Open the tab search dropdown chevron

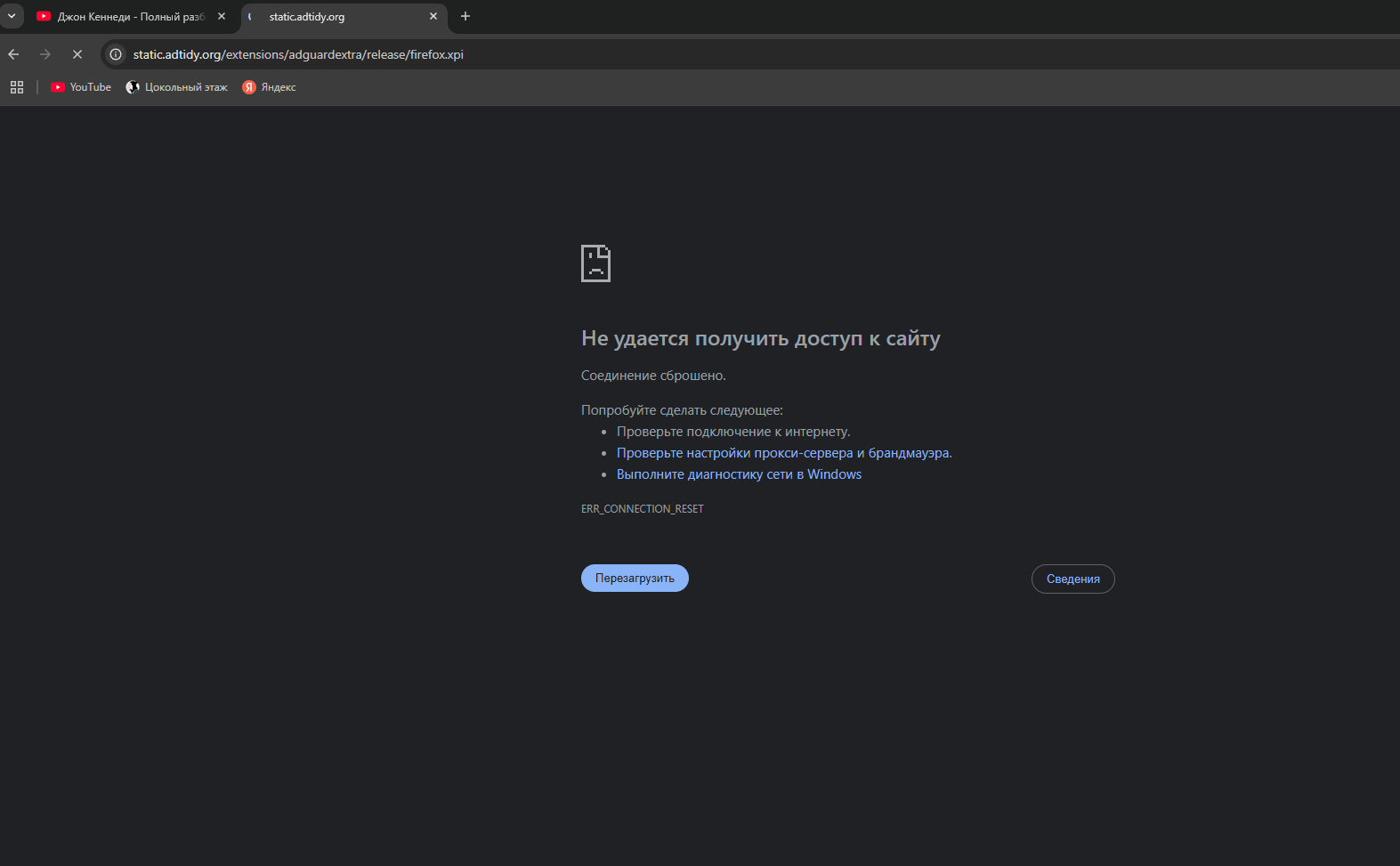click(12, 16)
